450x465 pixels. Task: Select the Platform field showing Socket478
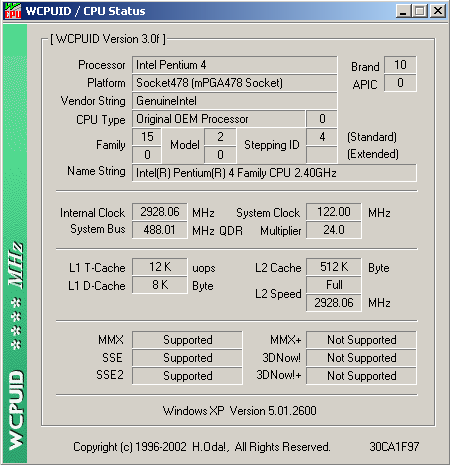pyautogui.click(x=234, y=83)
